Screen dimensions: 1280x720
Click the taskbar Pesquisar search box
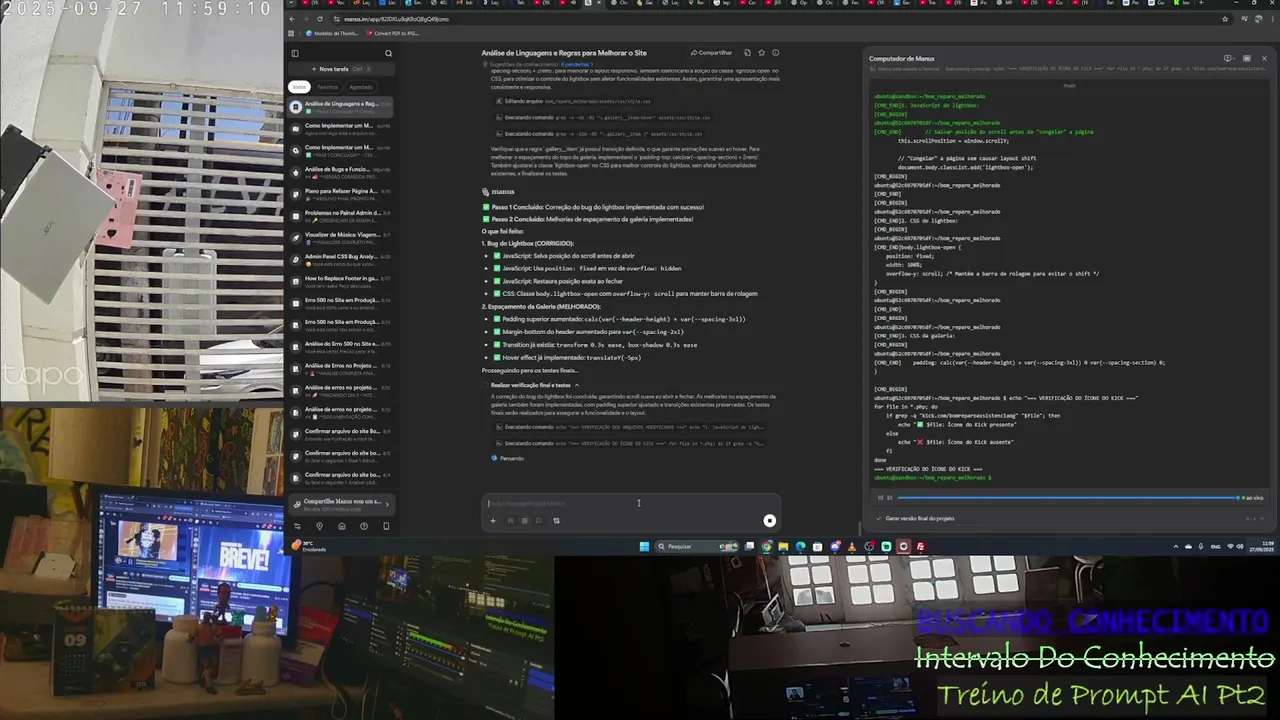click(695, 546)
